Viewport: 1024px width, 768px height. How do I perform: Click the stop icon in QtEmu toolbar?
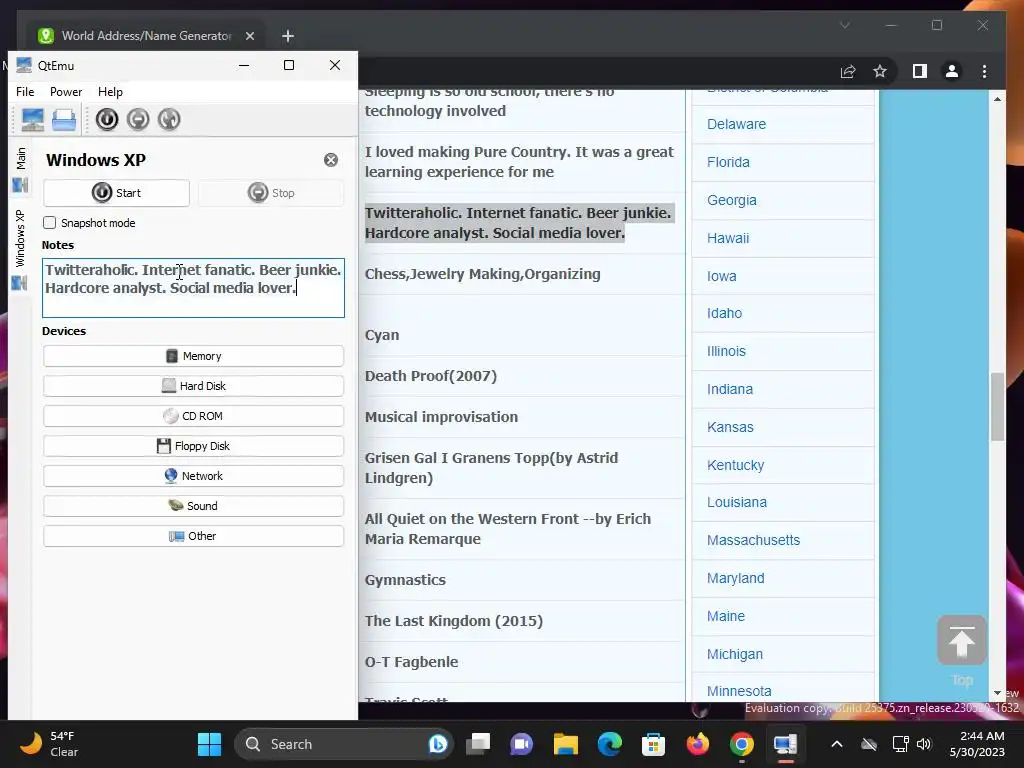(x=138, y=120)
